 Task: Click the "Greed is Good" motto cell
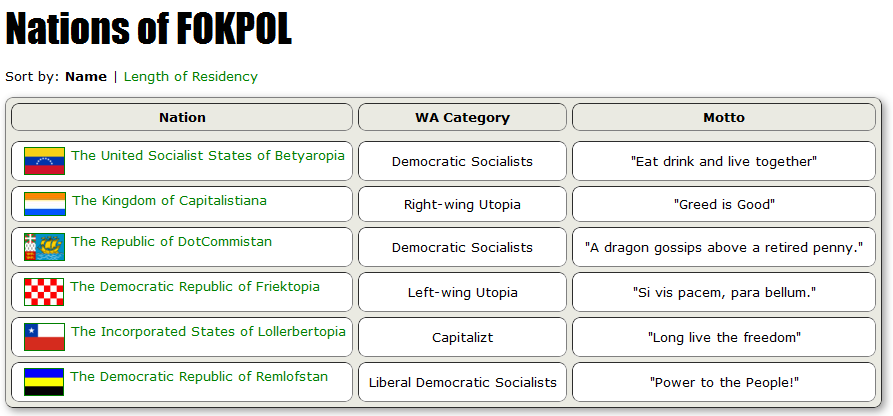724,204
